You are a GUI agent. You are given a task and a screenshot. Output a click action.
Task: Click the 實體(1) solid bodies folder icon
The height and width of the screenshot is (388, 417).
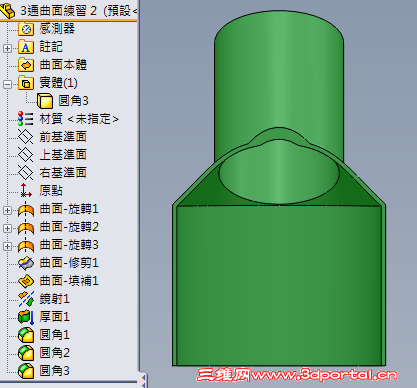click(x=26, y=83)
